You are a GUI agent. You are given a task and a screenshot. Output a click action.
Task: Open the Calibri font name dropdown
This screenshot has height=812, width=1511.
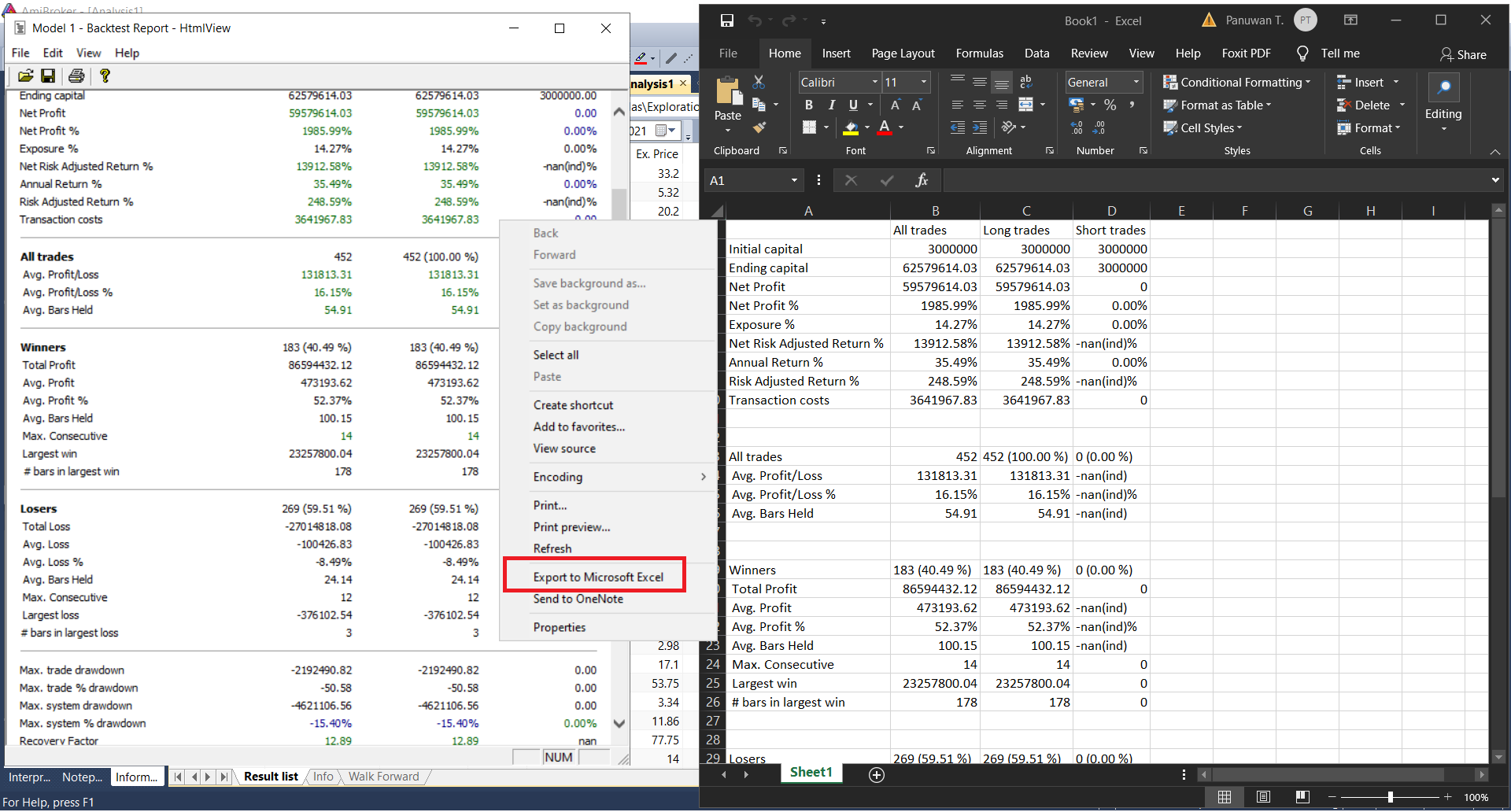point(874,82)
